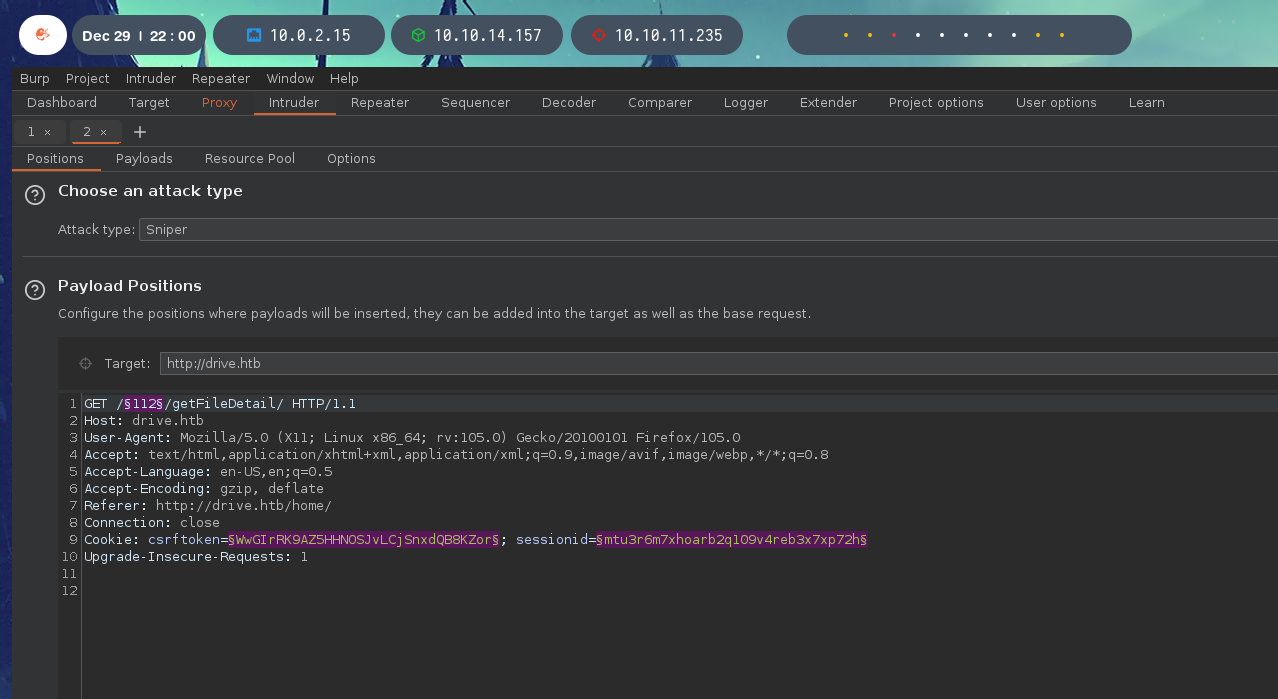Screen dimensions: 1278x699
Task: Open the application launcher icon in top-left
Action: [x=43, y=35]
